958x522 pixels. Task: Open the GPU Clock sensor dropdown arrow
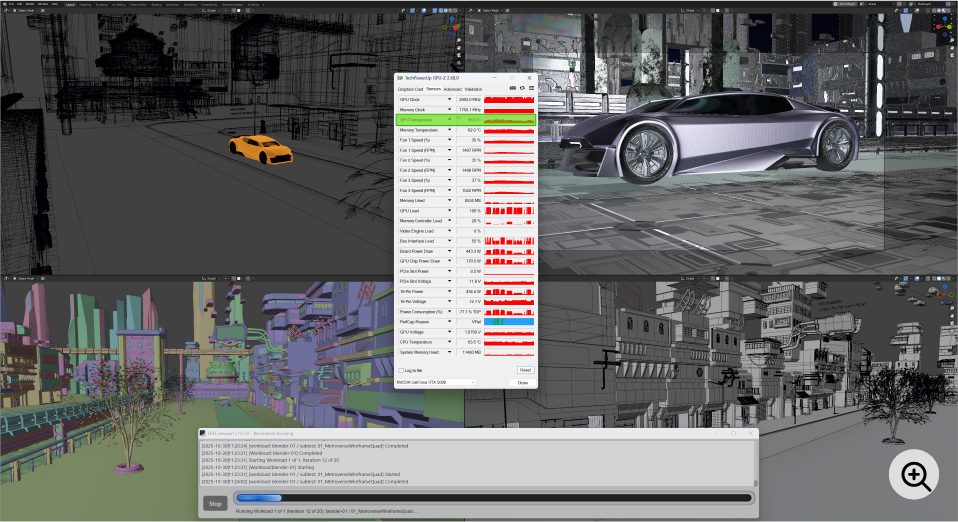450,100
